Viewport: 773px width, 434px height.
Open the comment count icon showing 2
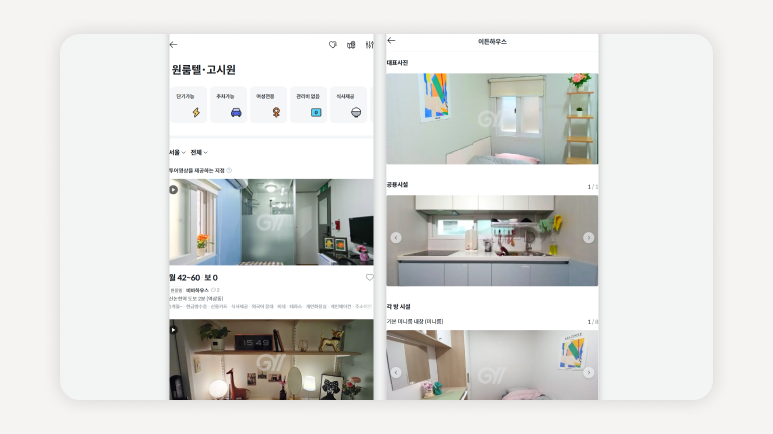(215, 290)
